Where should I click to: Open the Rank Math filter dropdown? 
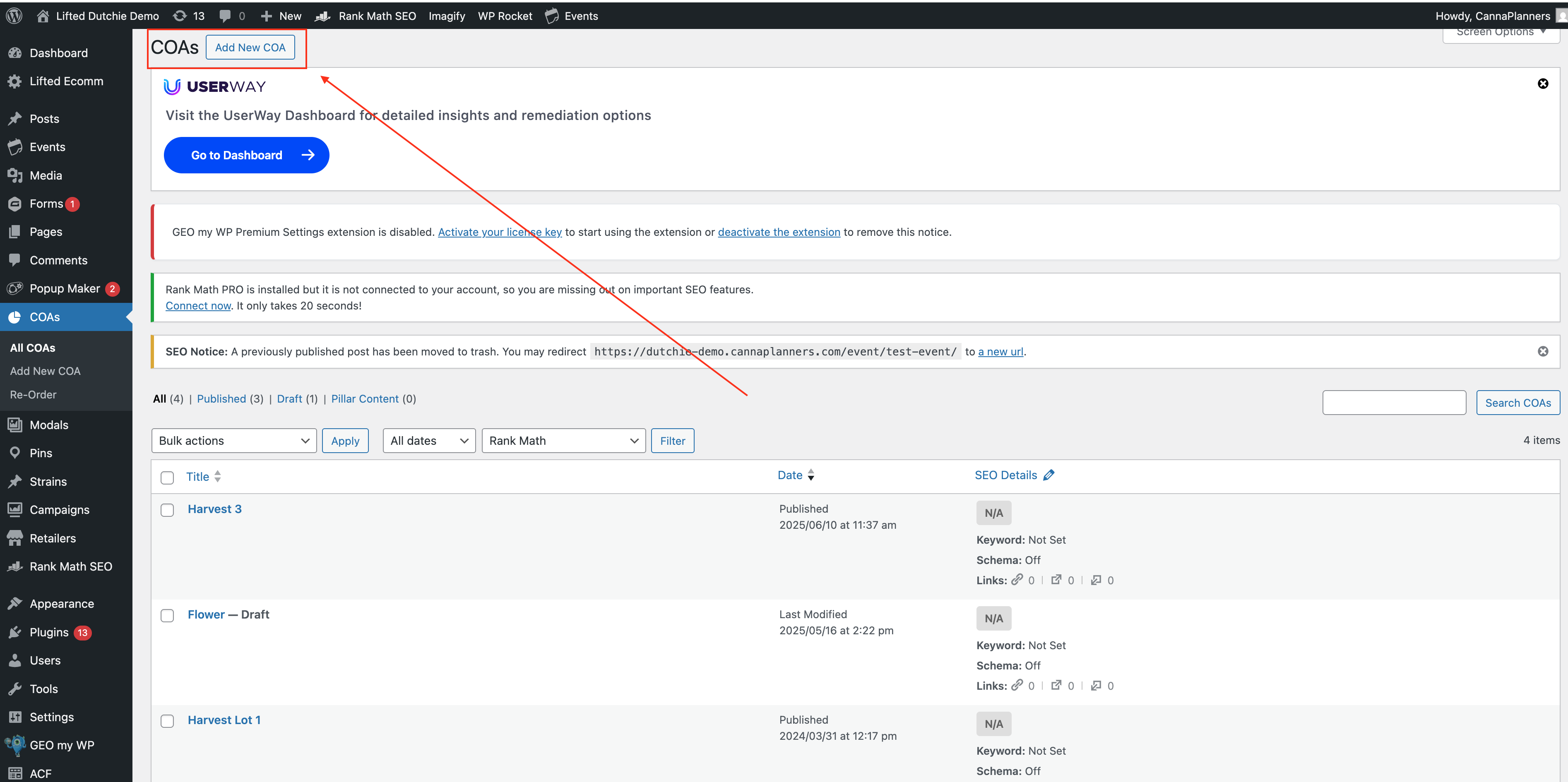(x=563, y=441)
